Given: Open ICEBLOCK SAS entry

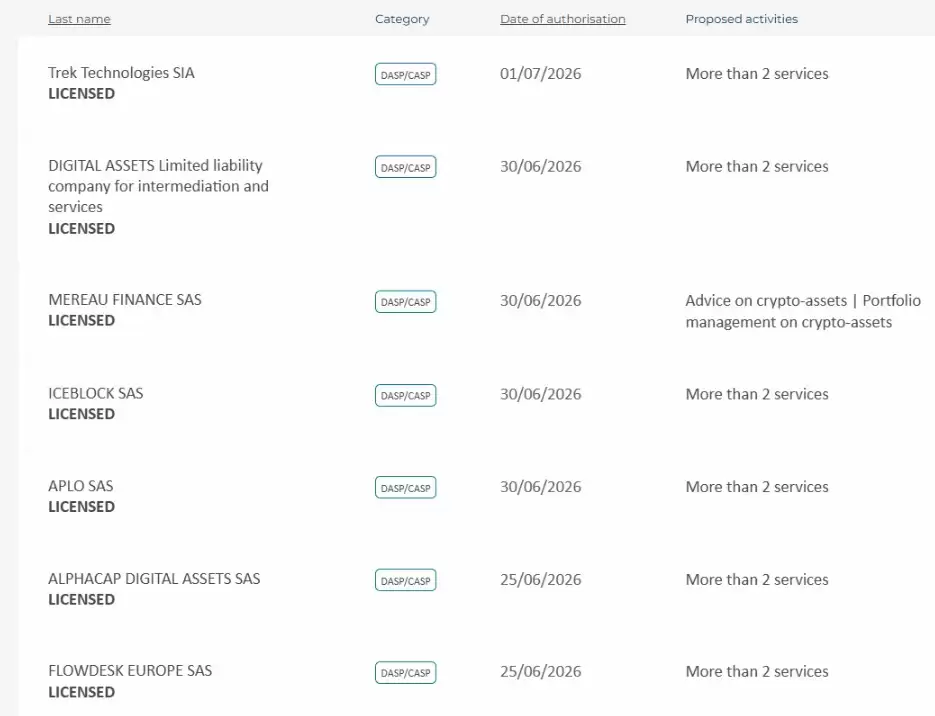Looking at the screenshot, I should [x=95, y=393].
